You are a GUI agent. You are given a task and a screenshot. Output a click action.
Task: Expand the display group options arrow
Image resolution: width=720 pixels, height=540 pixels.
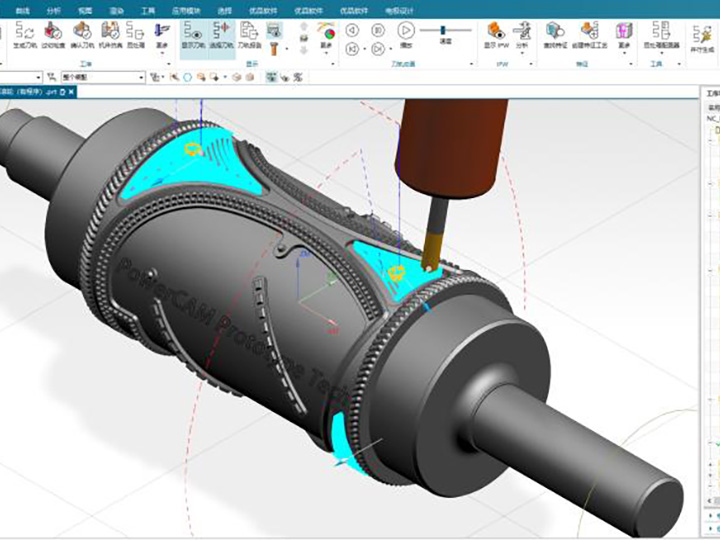tap(334, 64)
